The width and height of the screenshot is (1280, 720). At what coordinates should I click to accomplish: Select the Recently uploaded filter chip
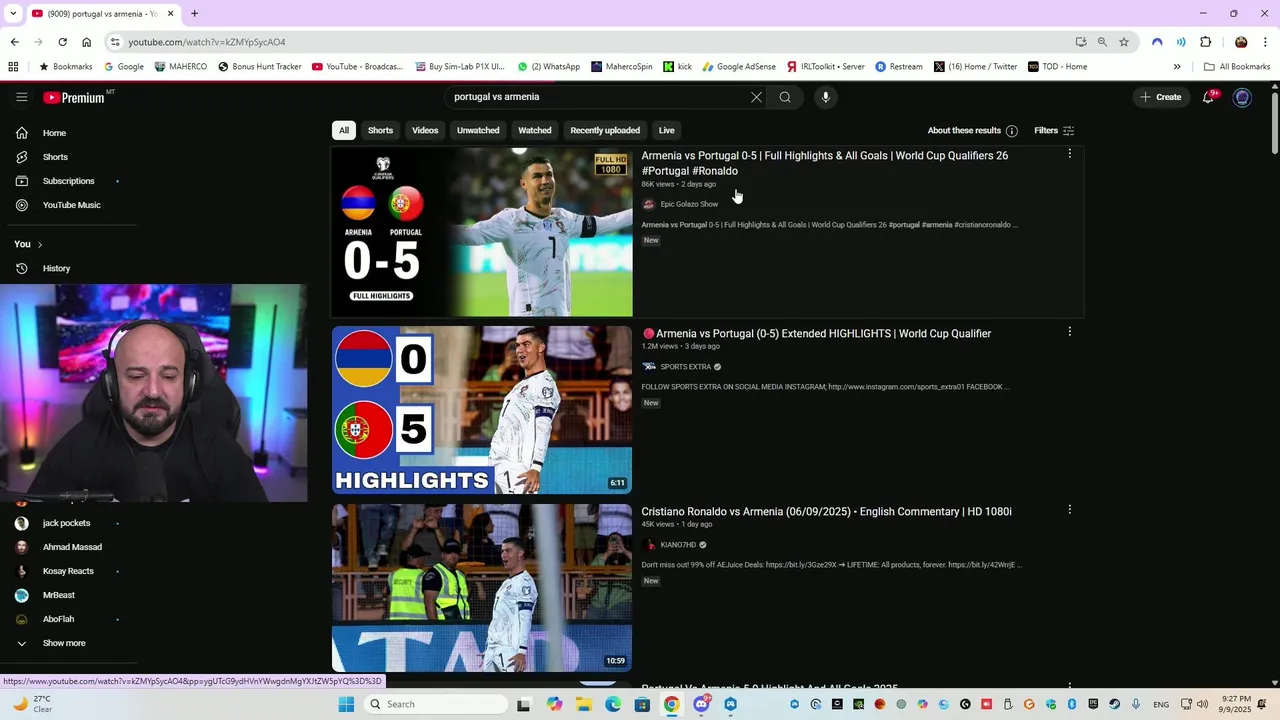pyautogui.click(x=605, y=130)
